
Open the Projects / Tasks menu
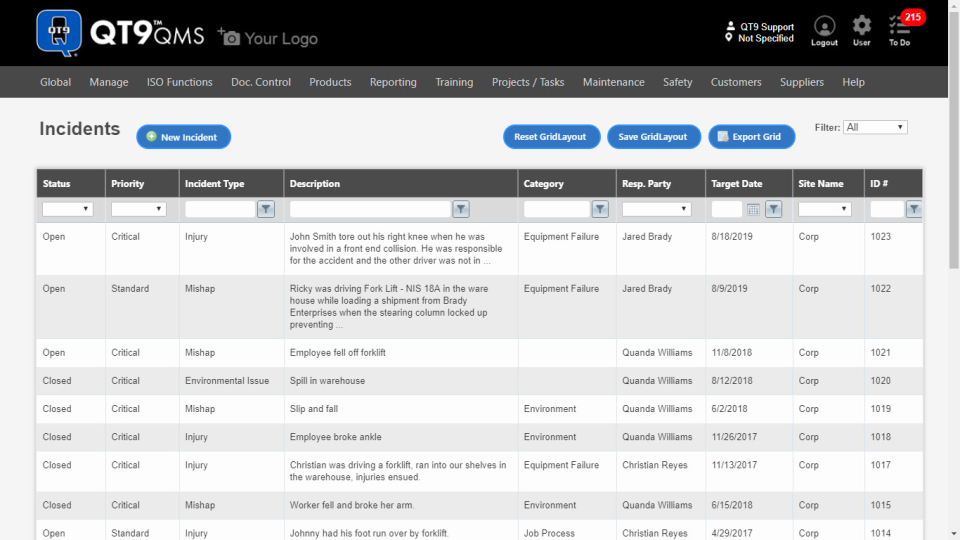pyautogui.click(x=528, y=82)
